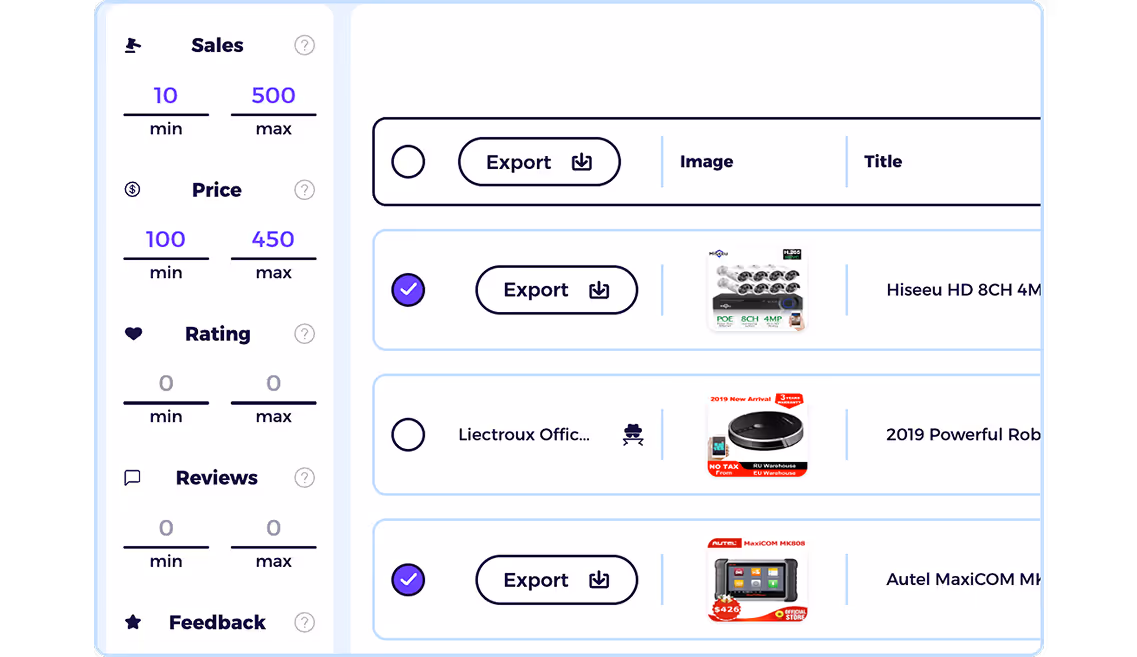Click the Price filter label
1137x657 pixels.
point(217,190)
